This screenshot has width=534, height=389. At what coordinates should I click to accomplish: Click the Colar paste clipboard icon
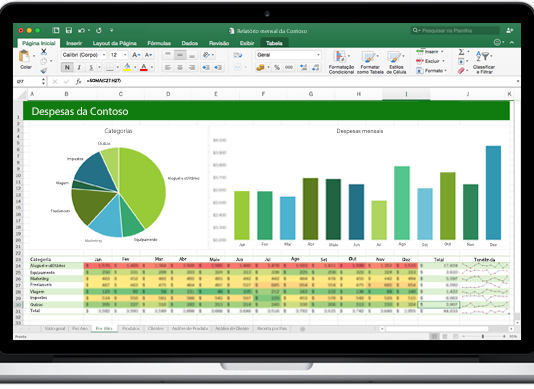click(25, 56)
